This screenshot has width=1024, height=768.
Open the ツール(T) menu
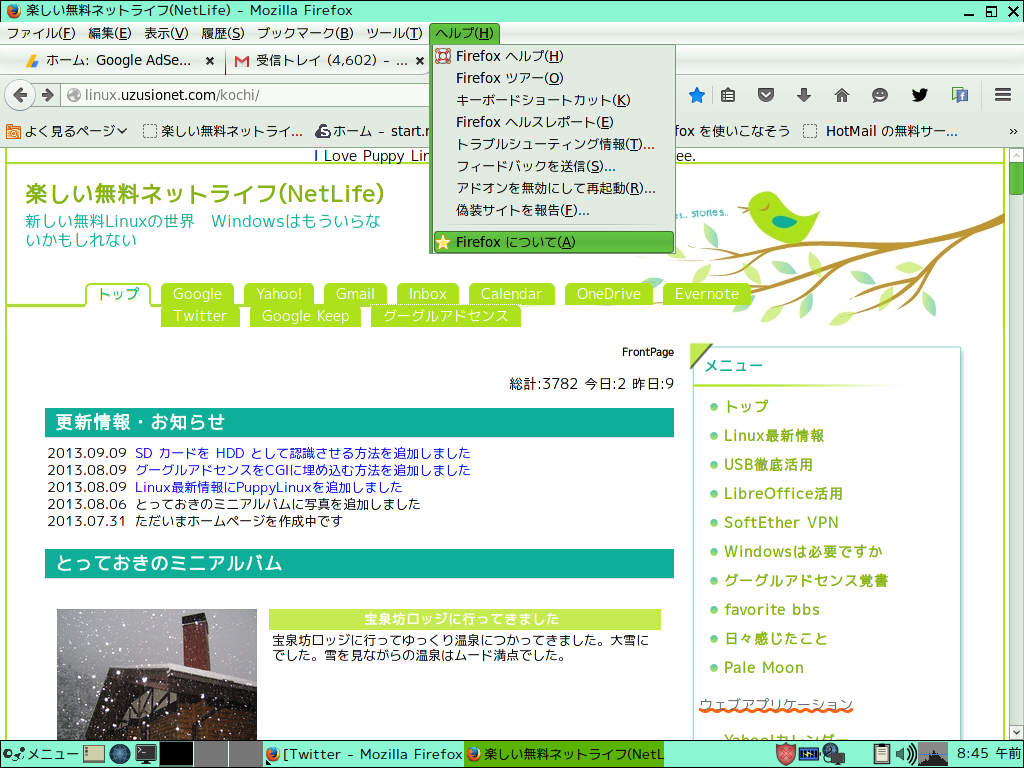click(394, 33)
